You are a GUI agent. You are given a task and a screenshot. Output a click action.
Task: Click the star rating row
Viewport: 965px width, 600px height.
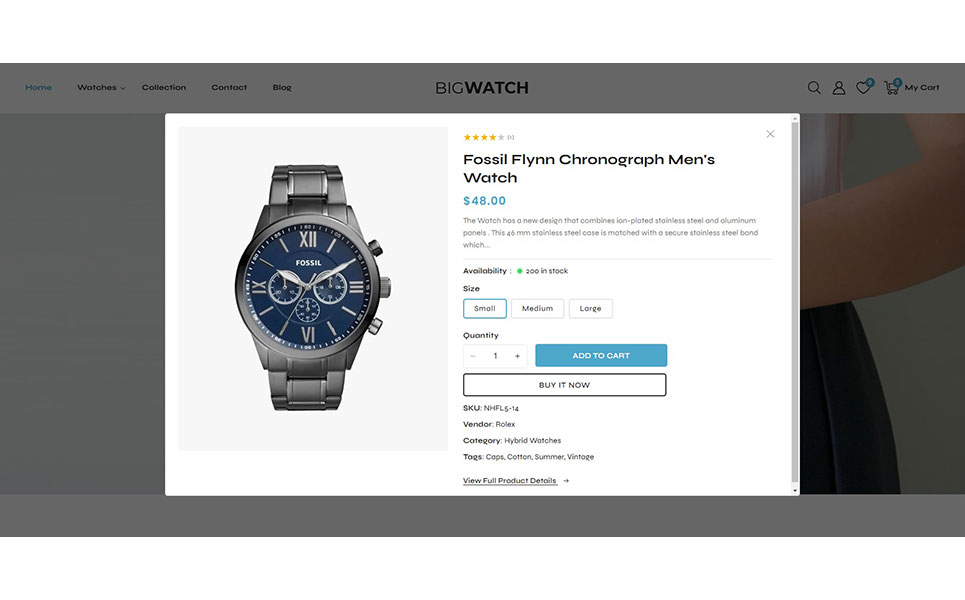point(484,137)
